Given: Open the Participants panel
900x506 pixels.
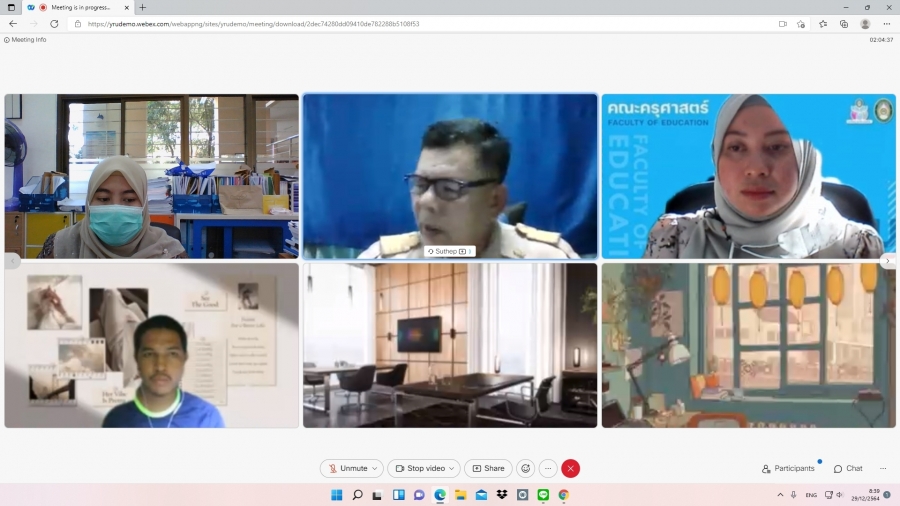Looking at the screenshot, I should tap(788, 468).
